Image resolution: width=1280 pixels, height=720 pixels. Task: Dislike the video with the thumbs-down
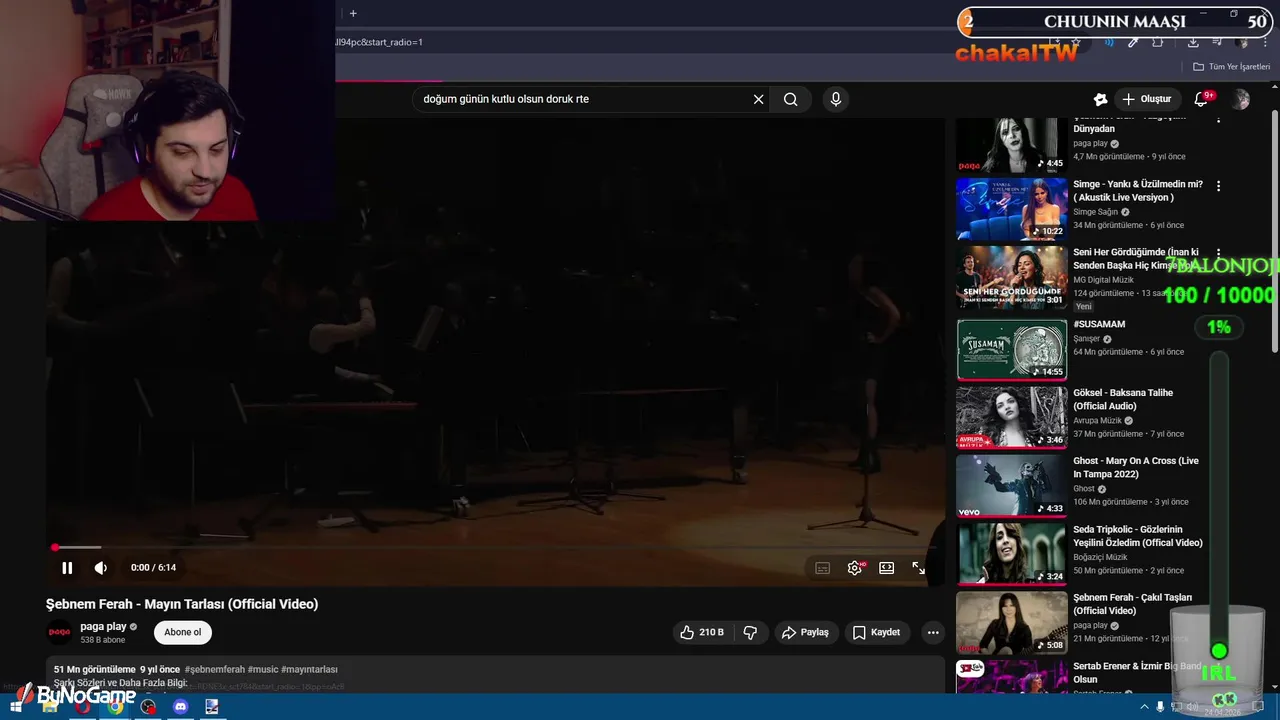click(x=750, y=632)
